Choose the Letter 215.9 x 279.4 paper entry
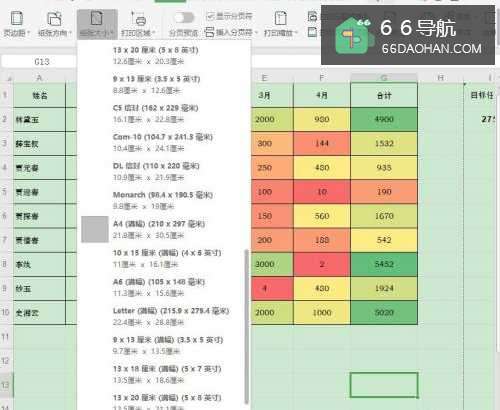 164,316
